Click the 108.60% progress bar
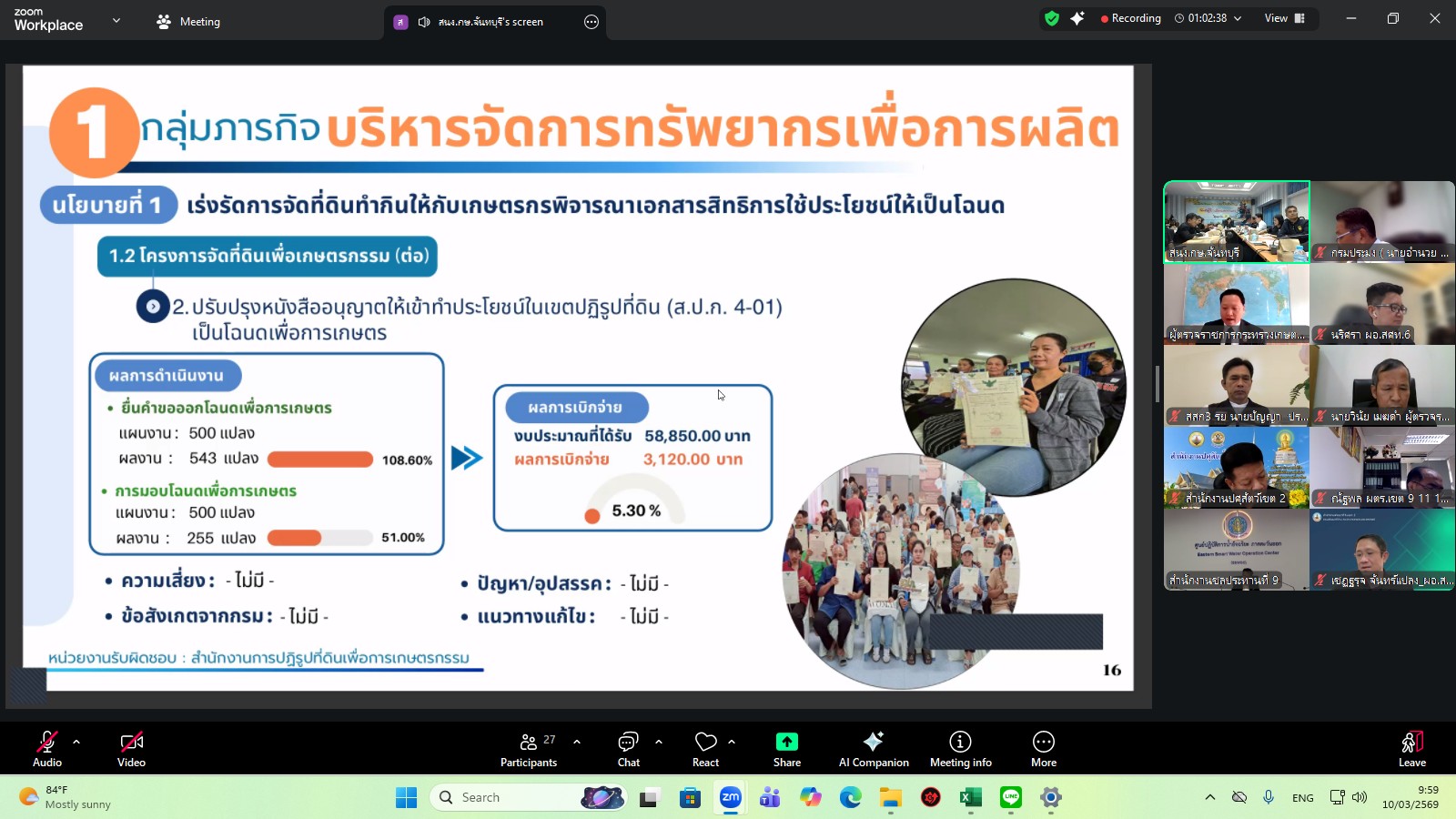This screenshot has height=819, width=1456. point(319,460)
